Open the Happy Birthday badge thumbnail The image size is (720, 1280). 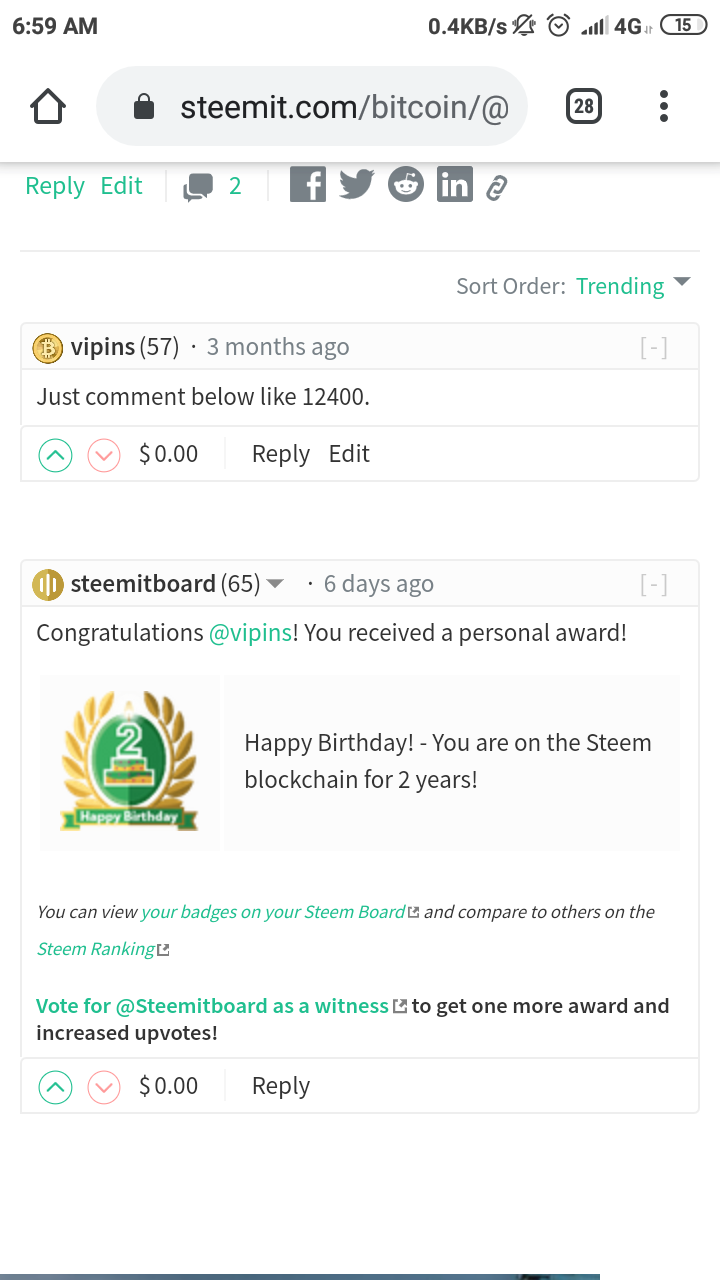pos(129,762)
